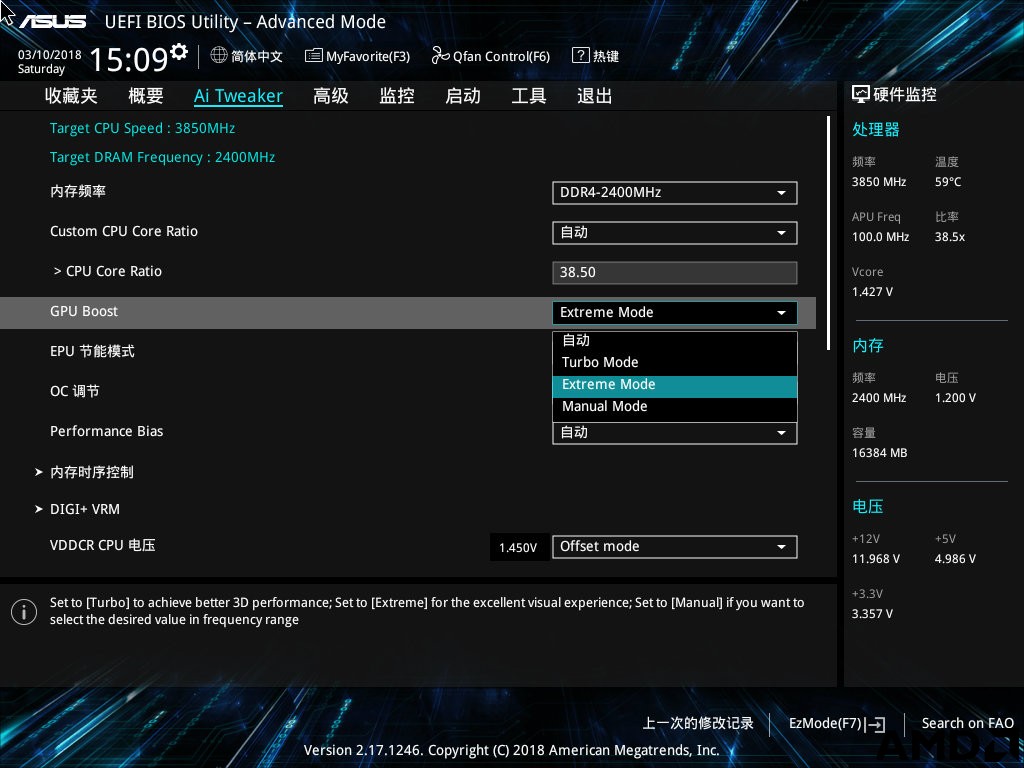Click the 1.450V voltage readout
This screenshot has width=1024, height=768.
coord(519,547)
